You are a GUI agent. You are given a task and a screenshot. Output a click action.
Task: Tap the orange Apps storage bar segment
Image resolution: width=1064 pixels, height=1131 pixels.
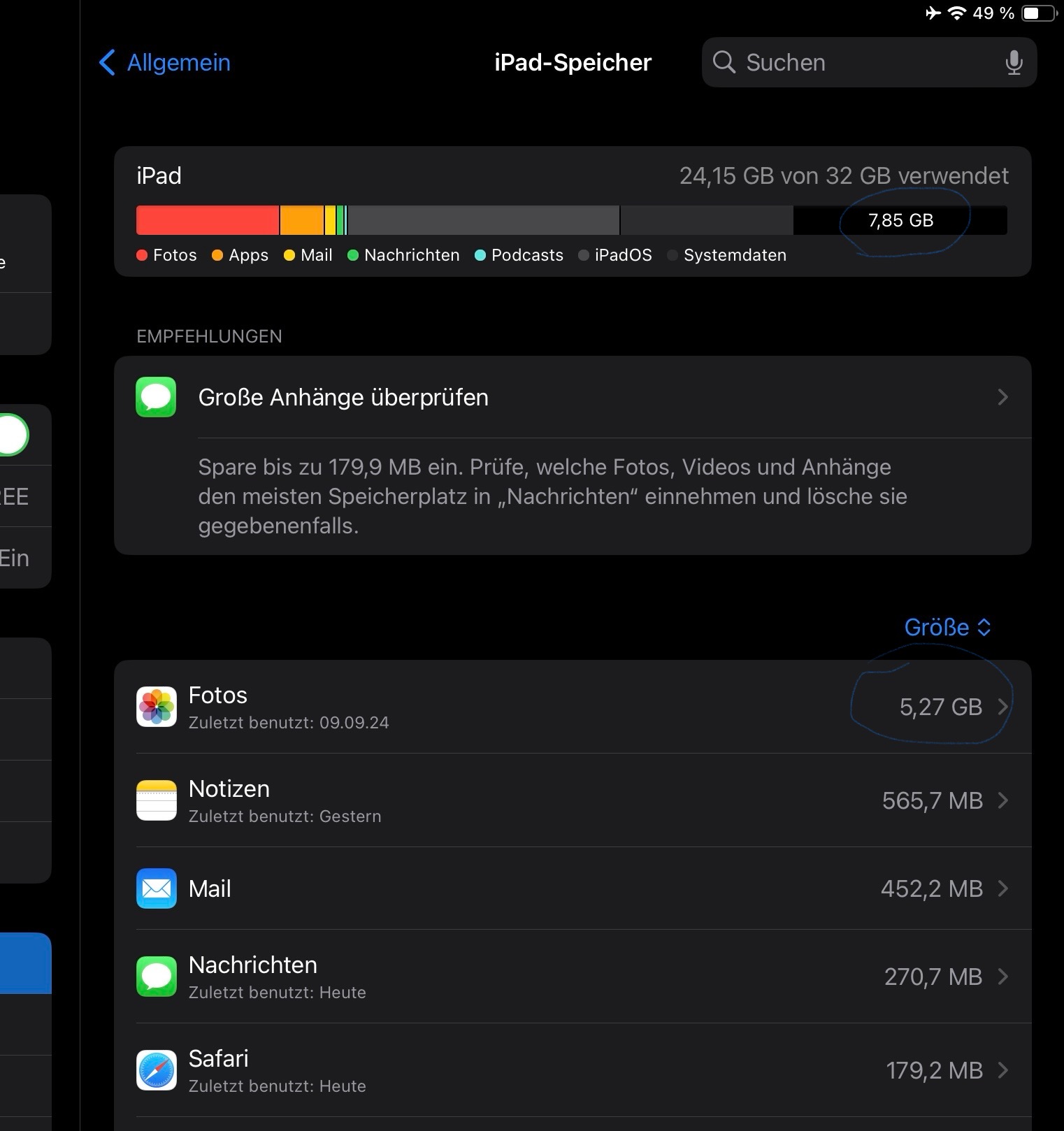point(301,220)
